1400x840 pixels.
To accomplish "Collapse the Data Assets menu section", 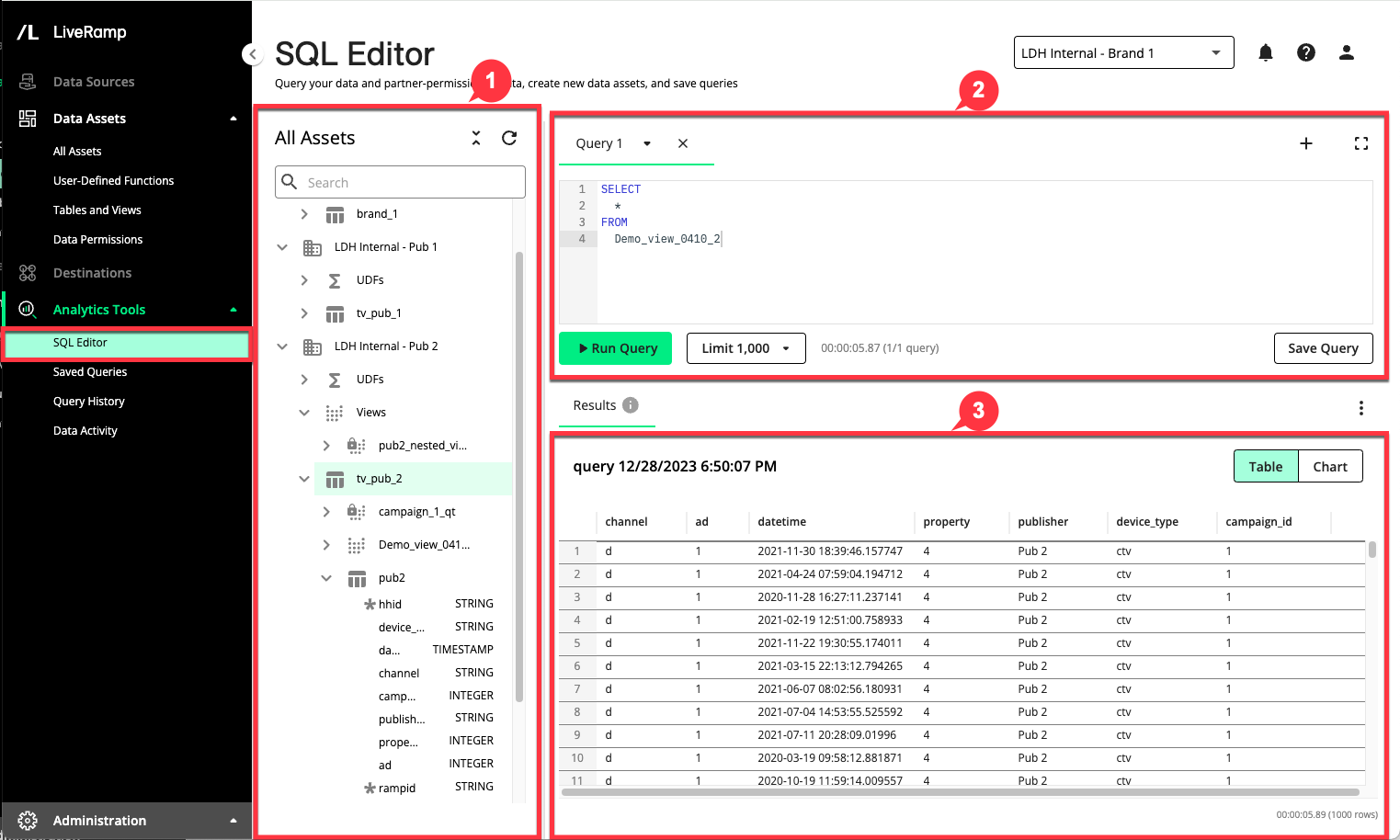I will tap(233, 119).
